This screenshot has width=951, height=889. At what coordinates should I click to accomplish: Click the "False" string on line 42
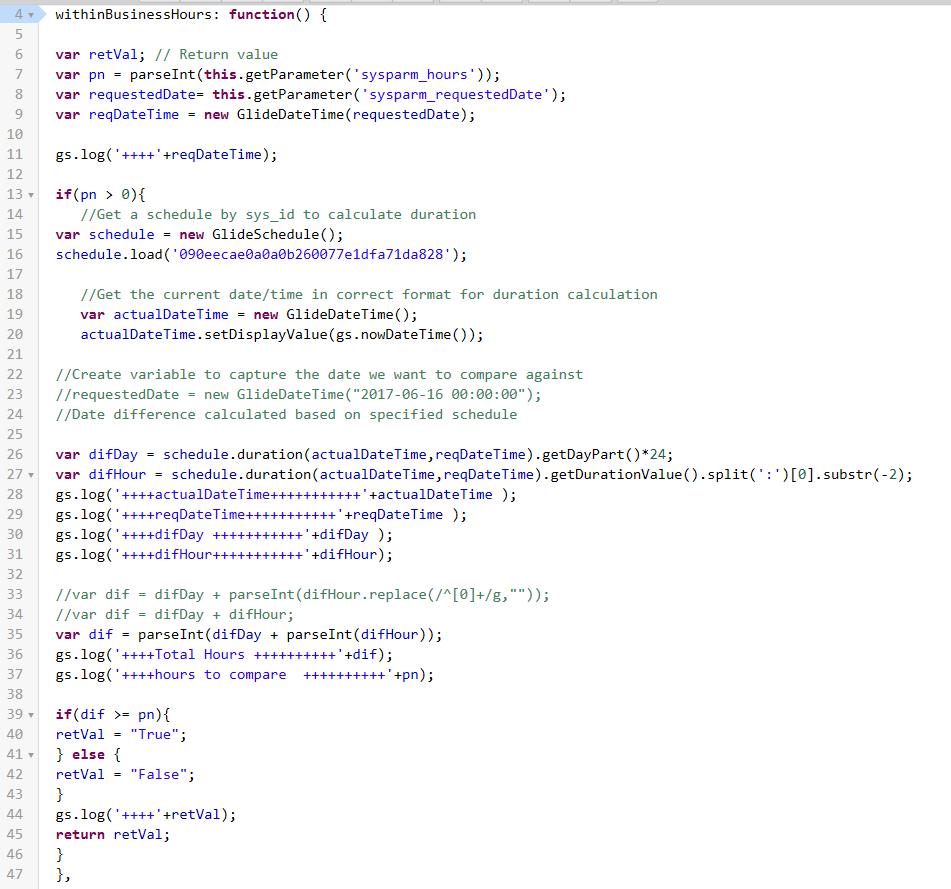(x=159, y=775)
